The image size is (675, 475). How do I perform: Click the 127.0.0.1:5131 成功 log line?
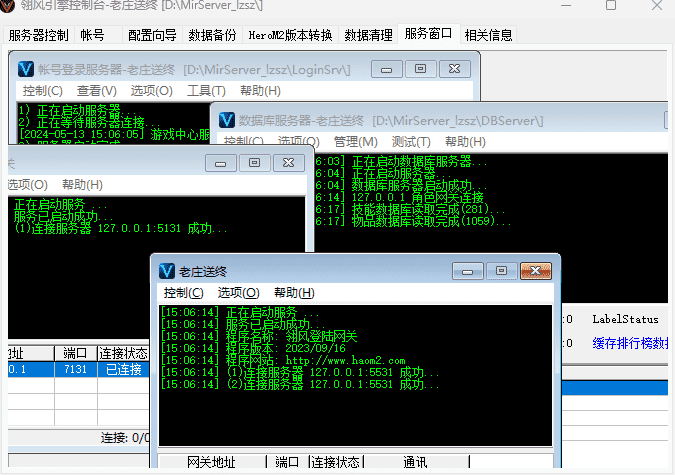pos(120,228)
